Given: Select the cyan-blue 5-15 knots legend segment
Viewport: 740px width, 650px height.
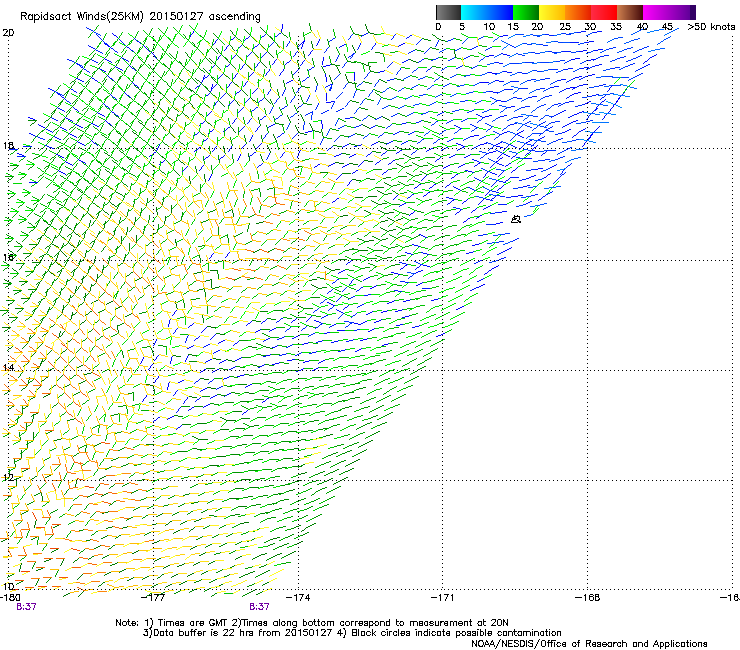Looking at the screenshot, I should (487, 12).
